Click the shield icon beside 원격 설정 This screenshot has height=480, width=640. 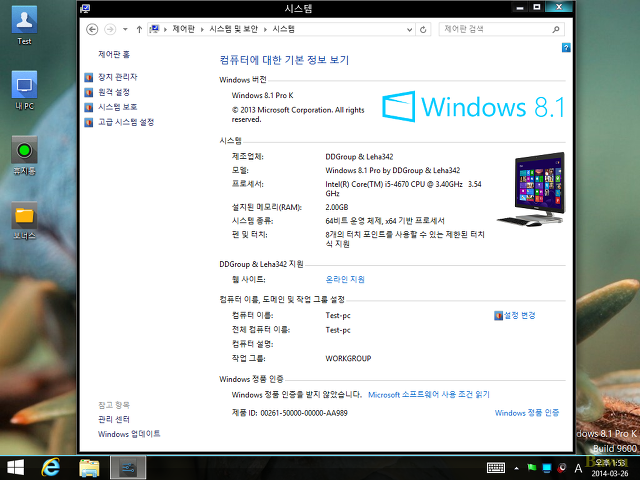pos(89,92)
